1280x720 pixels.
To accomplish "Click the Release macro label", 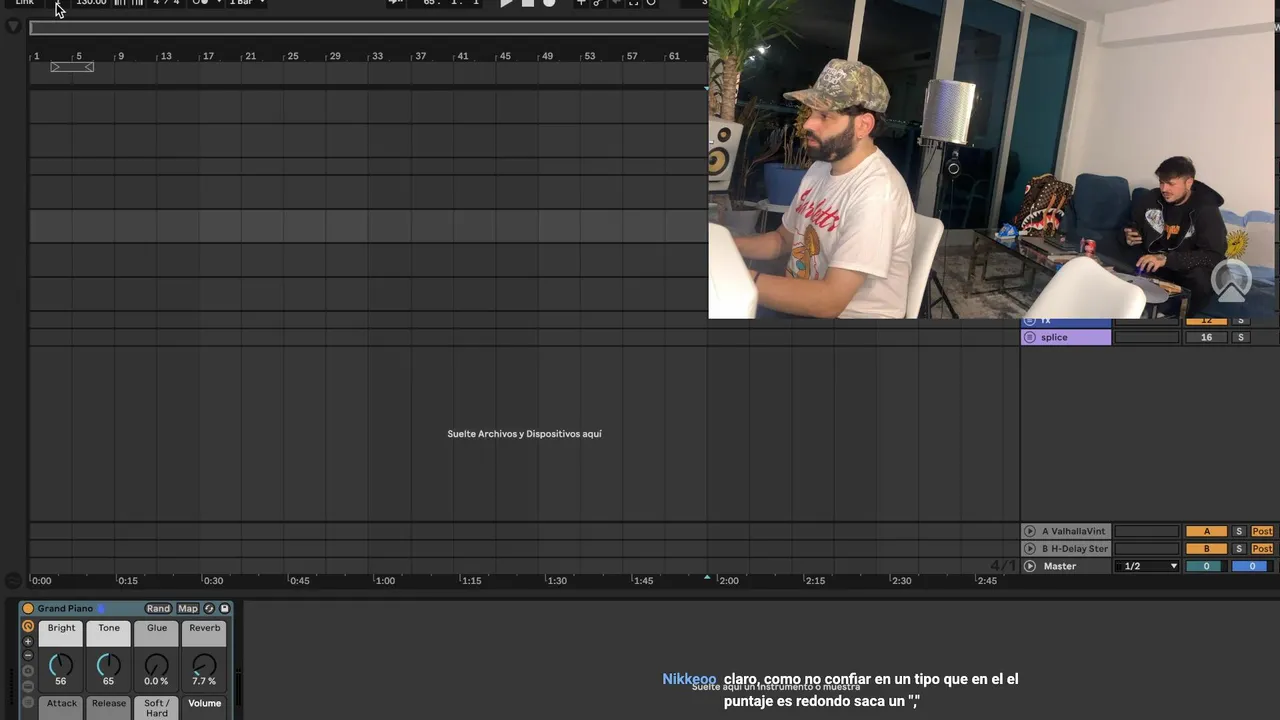I will 109,704.
